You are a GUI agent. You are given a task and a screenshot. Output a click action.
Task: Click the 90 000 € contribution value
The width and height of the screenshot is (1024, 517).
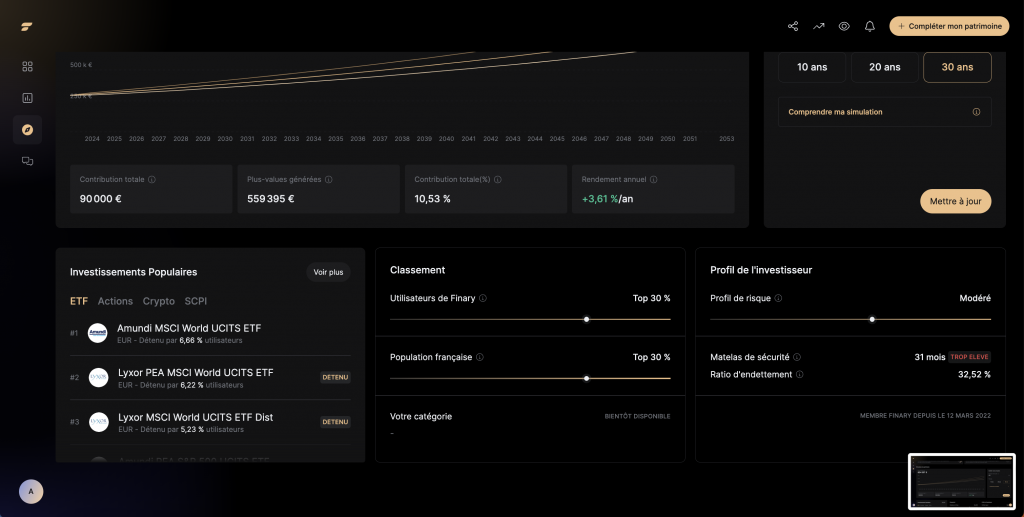pyautogui.click(x=101, y=198)
